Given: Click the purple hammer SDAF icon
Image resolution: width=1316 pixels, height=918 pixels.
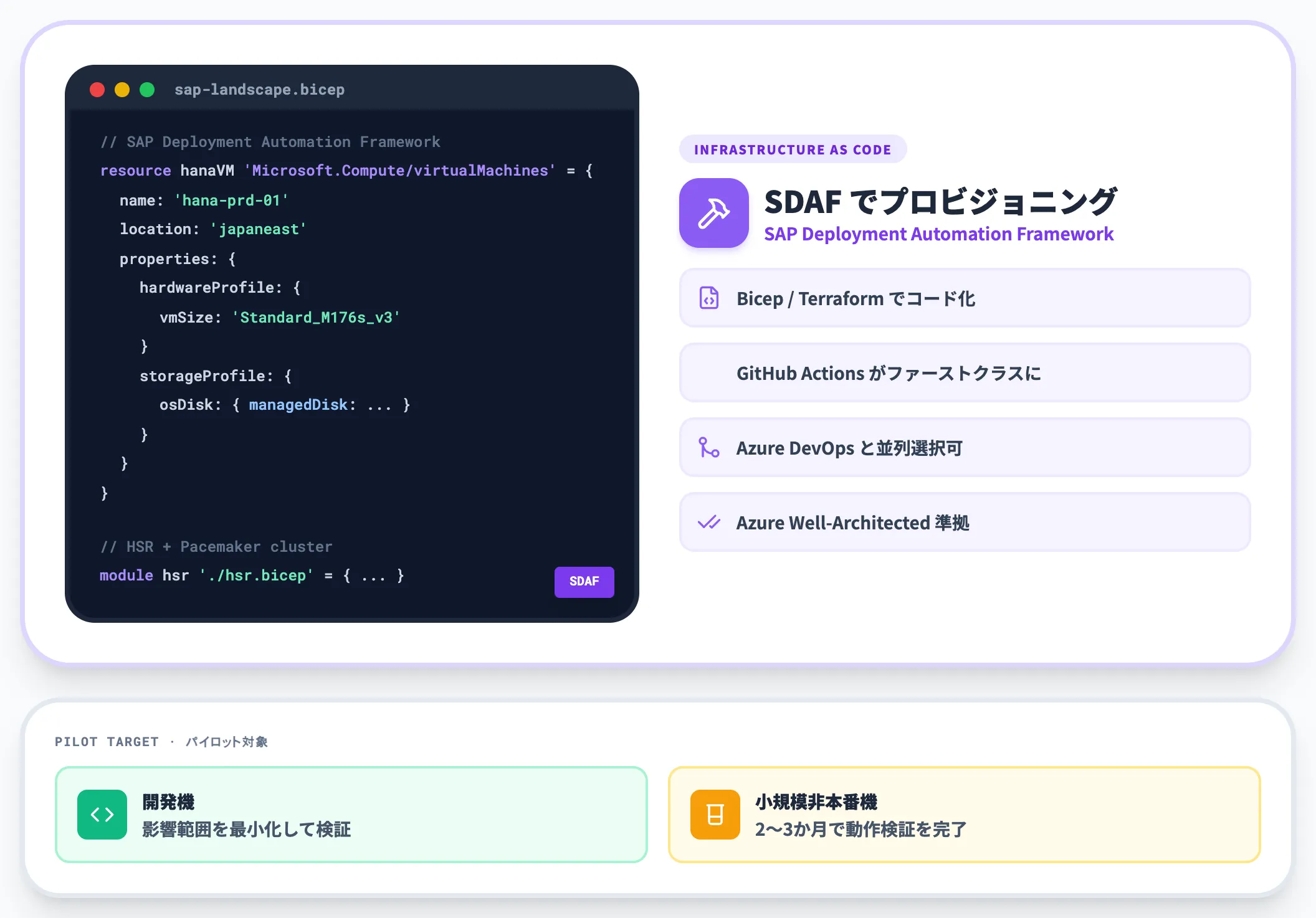Looking at the screenshot, I should 714,213.
